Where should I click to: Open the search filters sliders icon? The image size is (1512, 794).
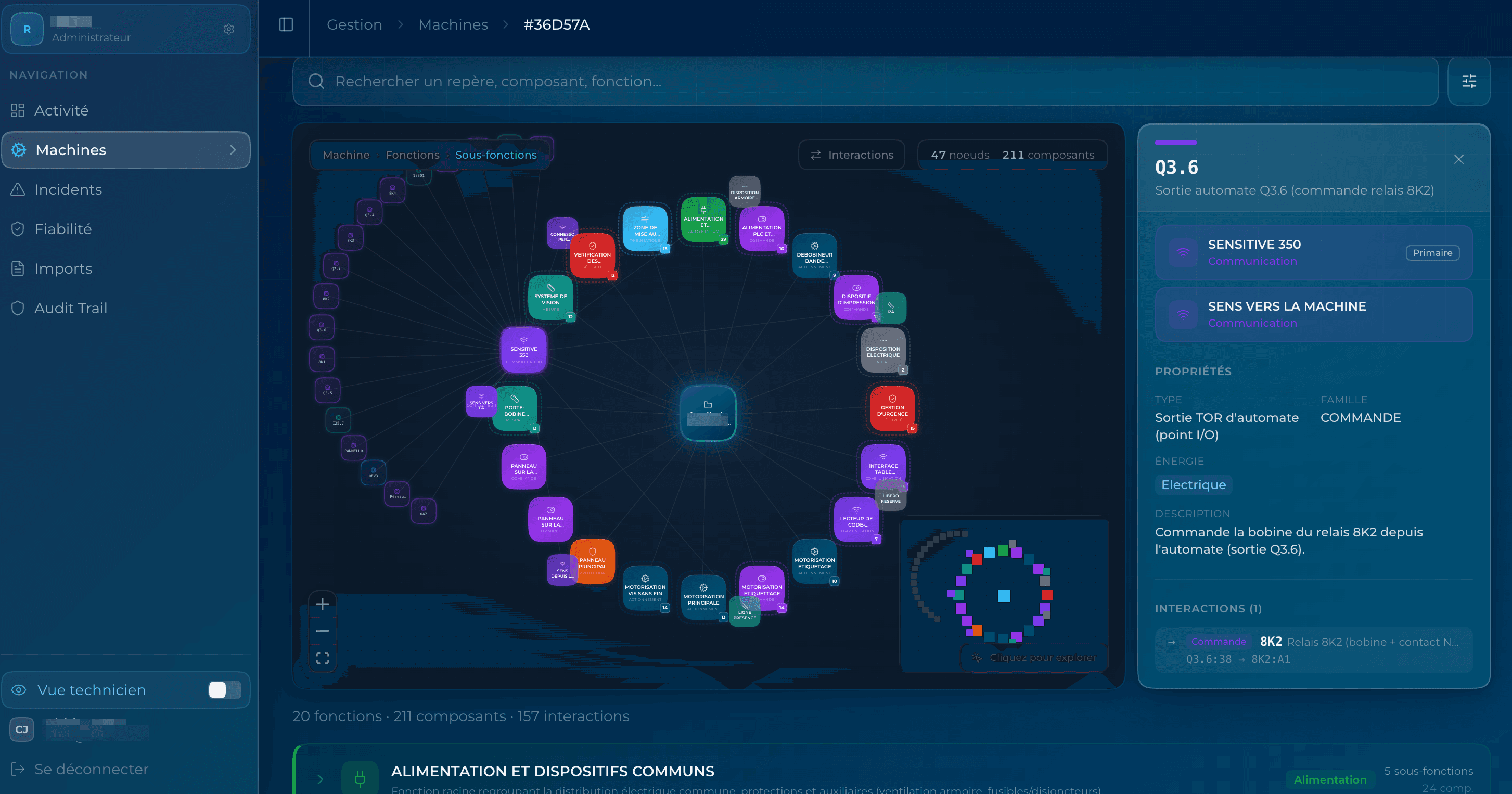click(x=1469, y=81)
